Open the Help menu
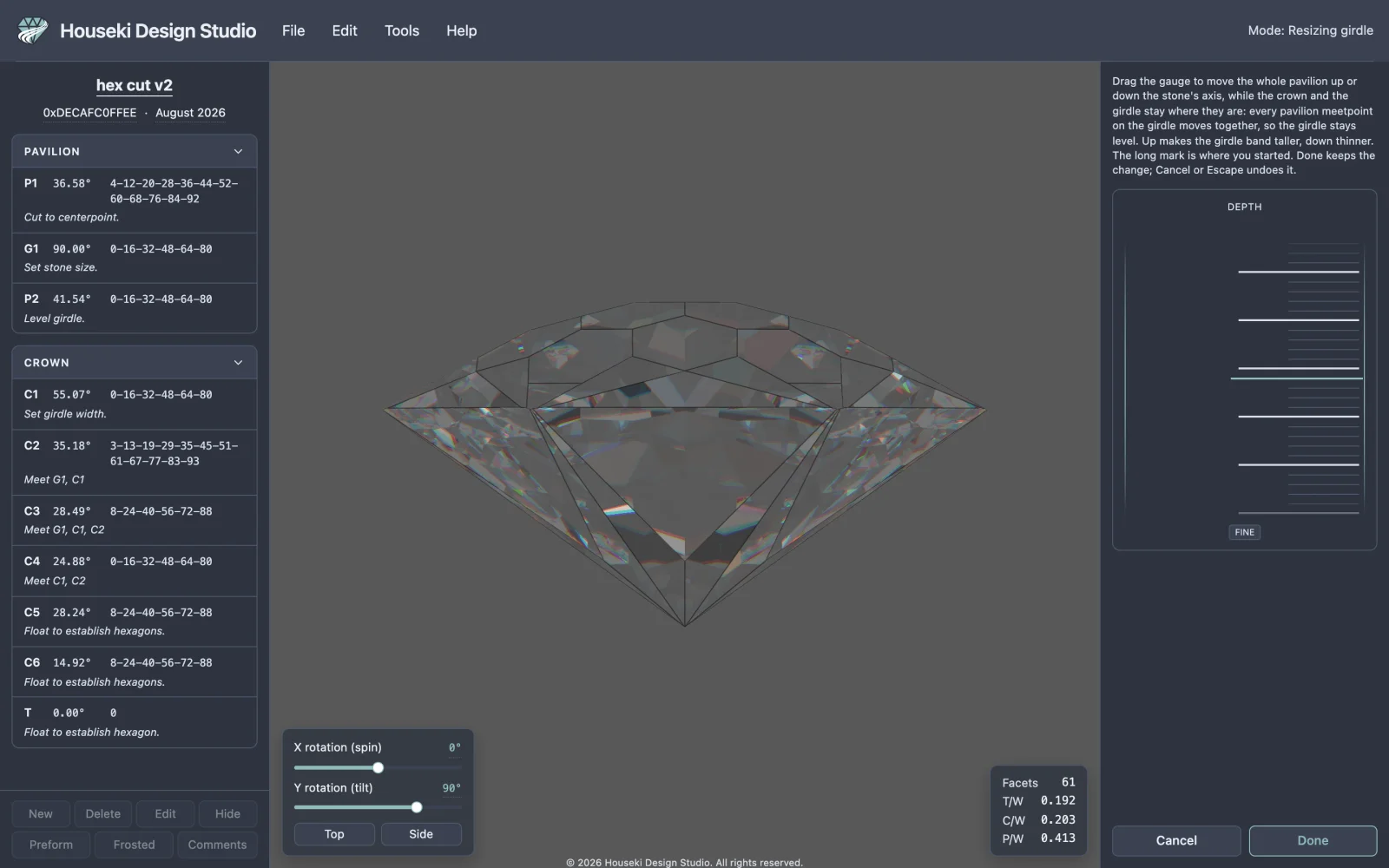Viewport: 1389px width, 868px height. coord(462,30)
